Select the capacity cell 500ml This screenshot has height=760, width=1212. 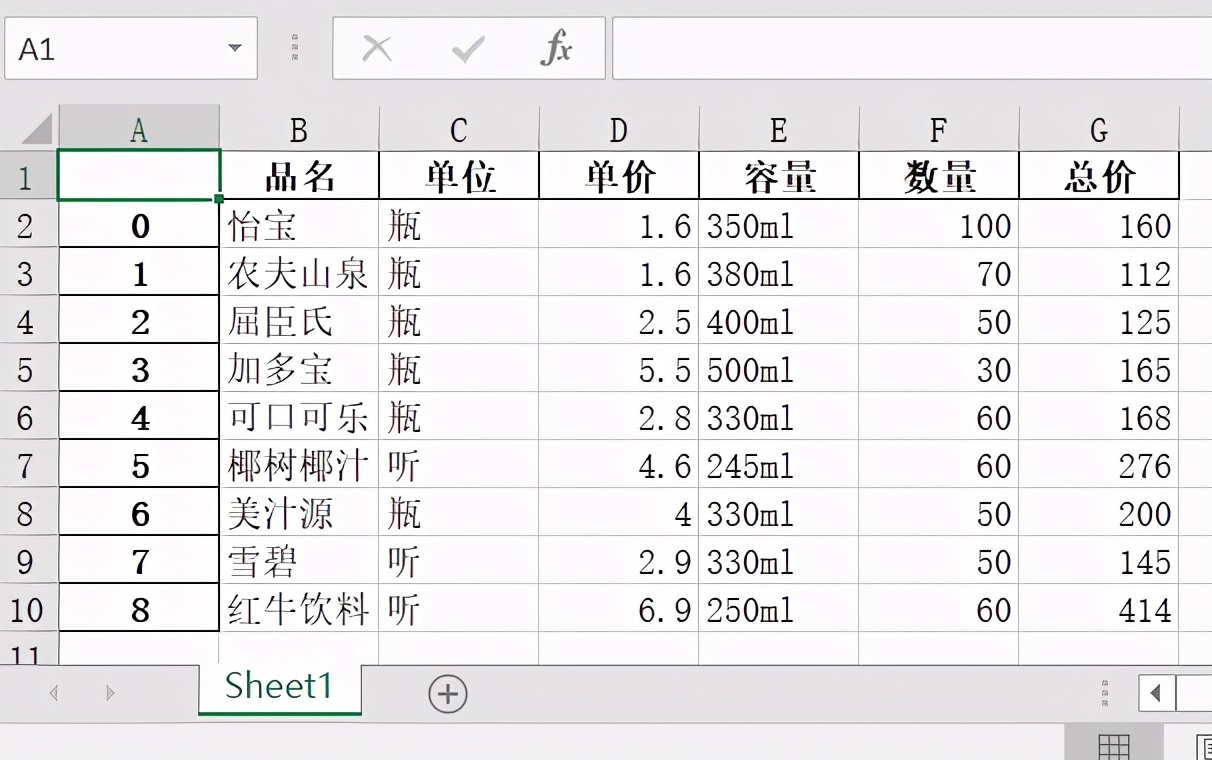click(x=779, y=369)
